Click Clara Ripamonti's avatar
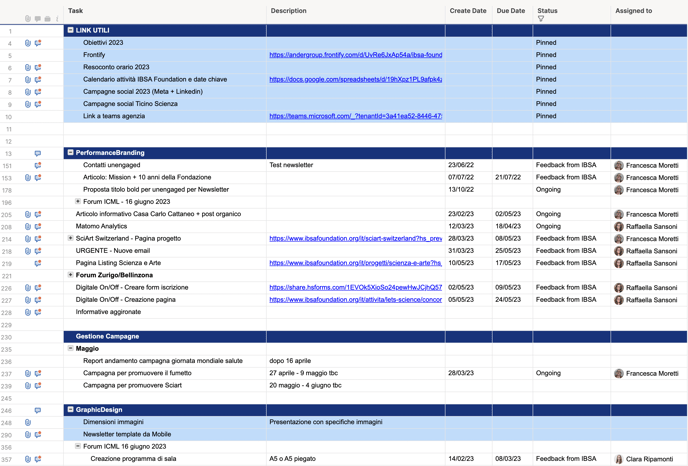The width and height of the screenshot is (688, 466). point(619,459)
